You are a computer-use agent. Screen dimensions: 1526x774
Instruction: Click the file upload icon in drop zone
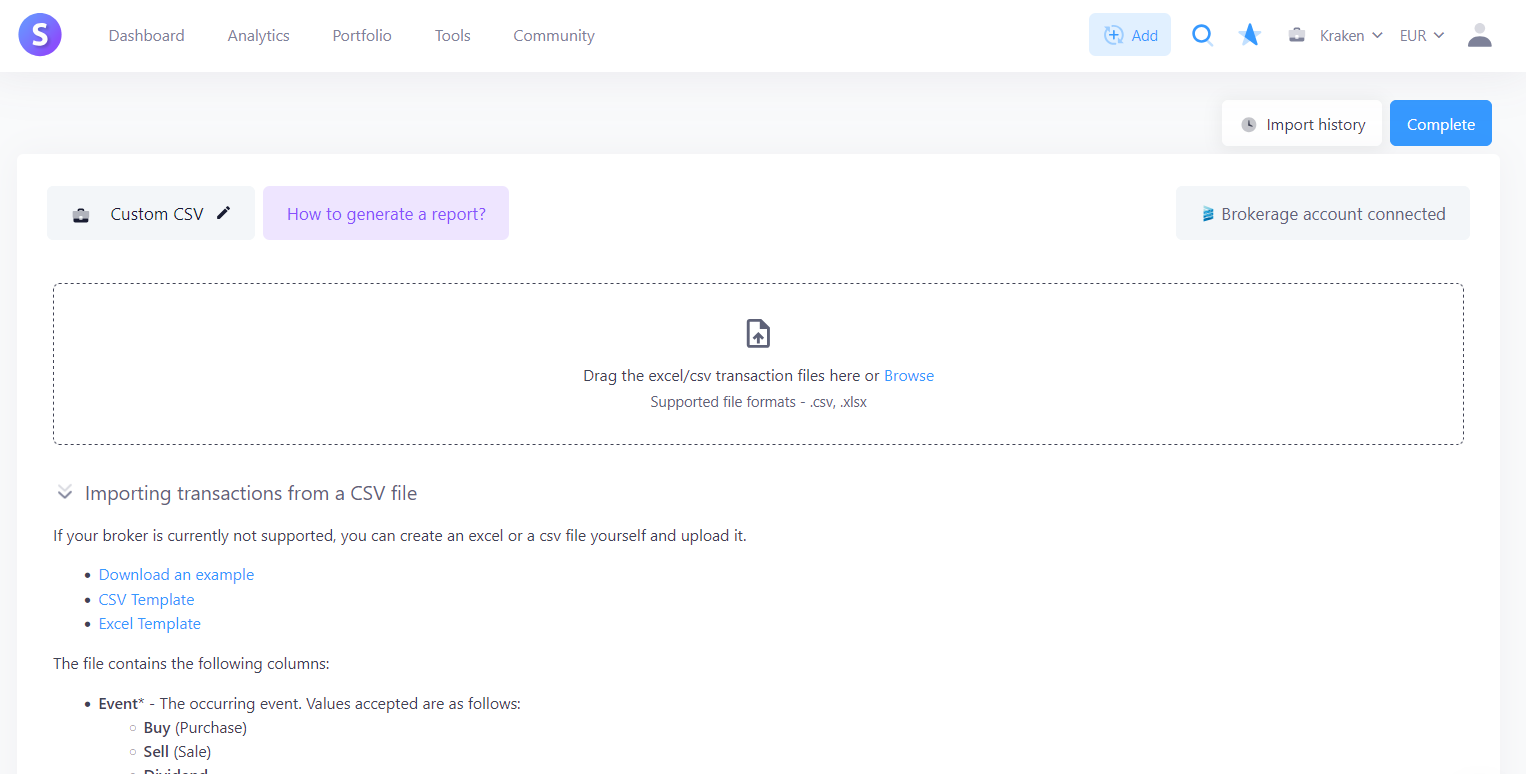tap(758, 334)
